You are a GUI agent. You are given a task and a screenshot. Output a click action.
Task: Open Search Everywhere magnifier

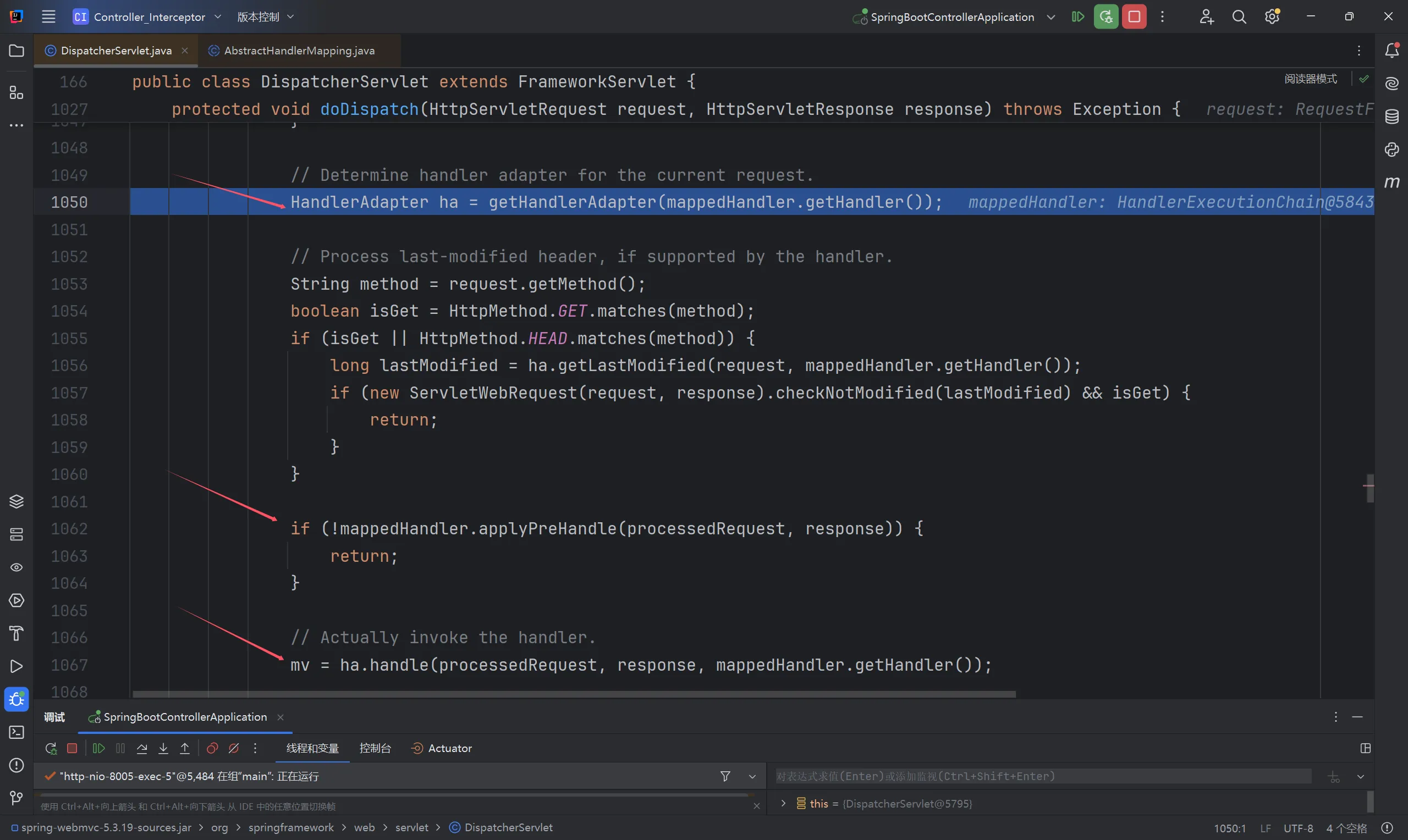1239,16
